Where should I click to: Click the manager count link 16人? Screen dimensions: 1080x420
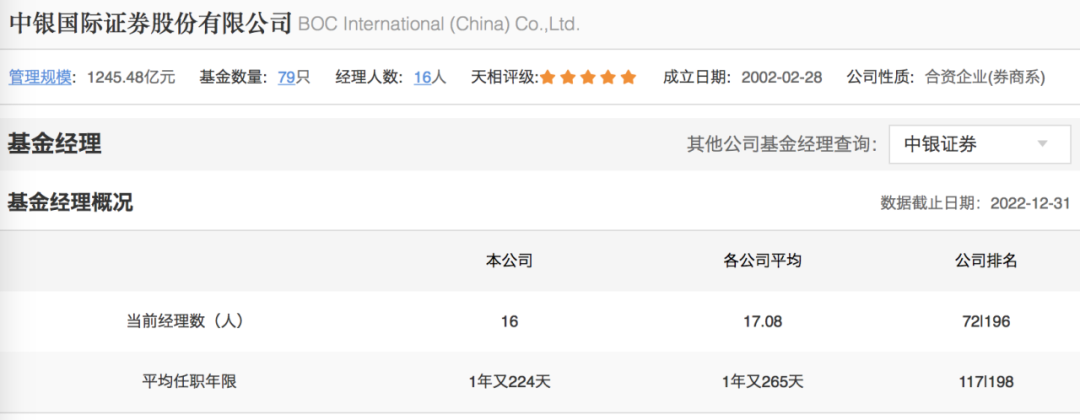coord(422,77)
